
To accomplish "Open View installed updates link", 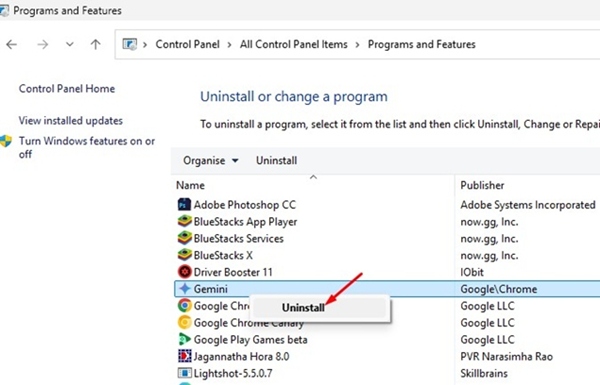I will (x=71, y=121).
